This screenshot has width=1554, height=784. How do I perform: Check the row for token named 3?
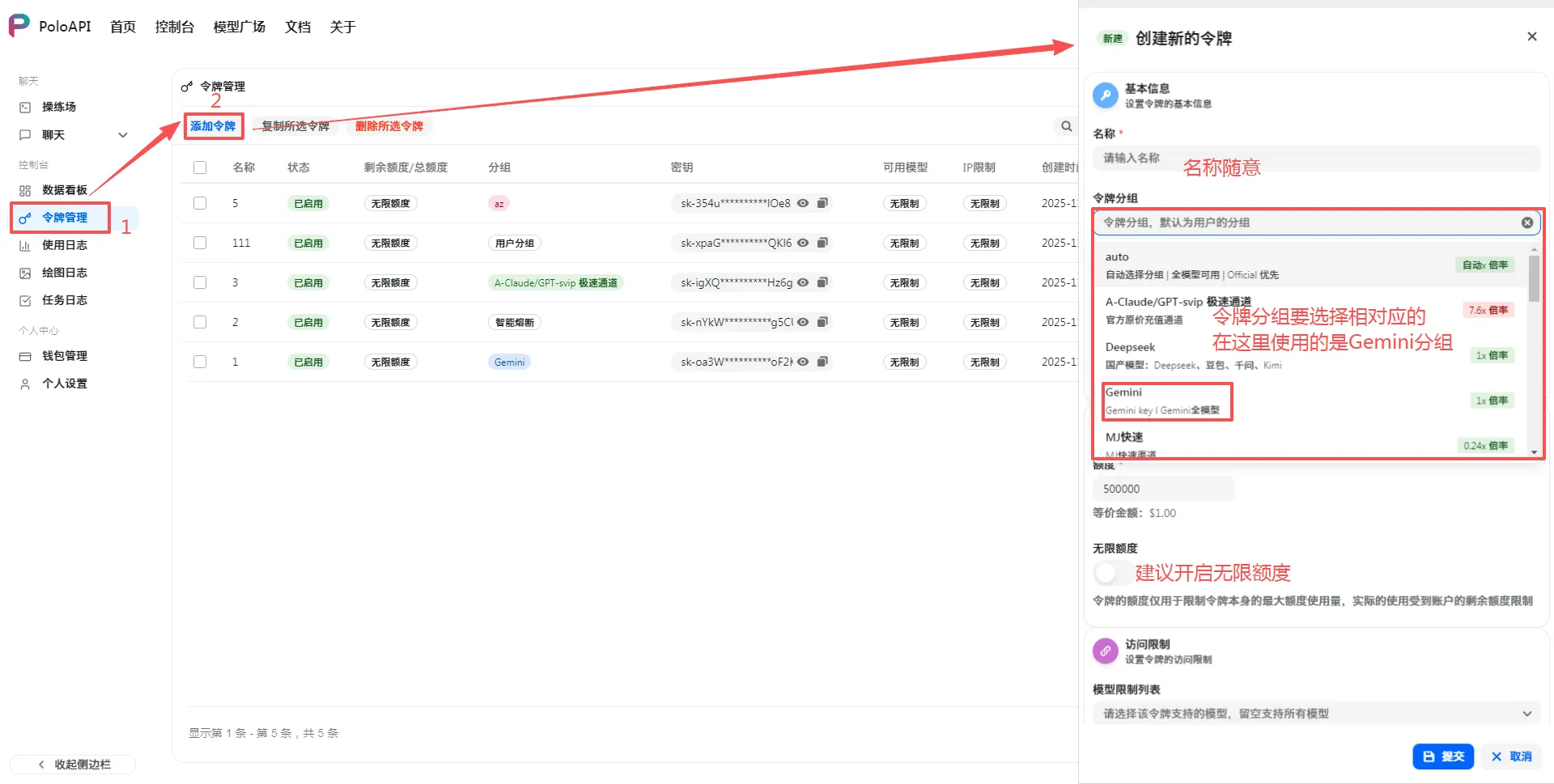click(x=200, y=282)
